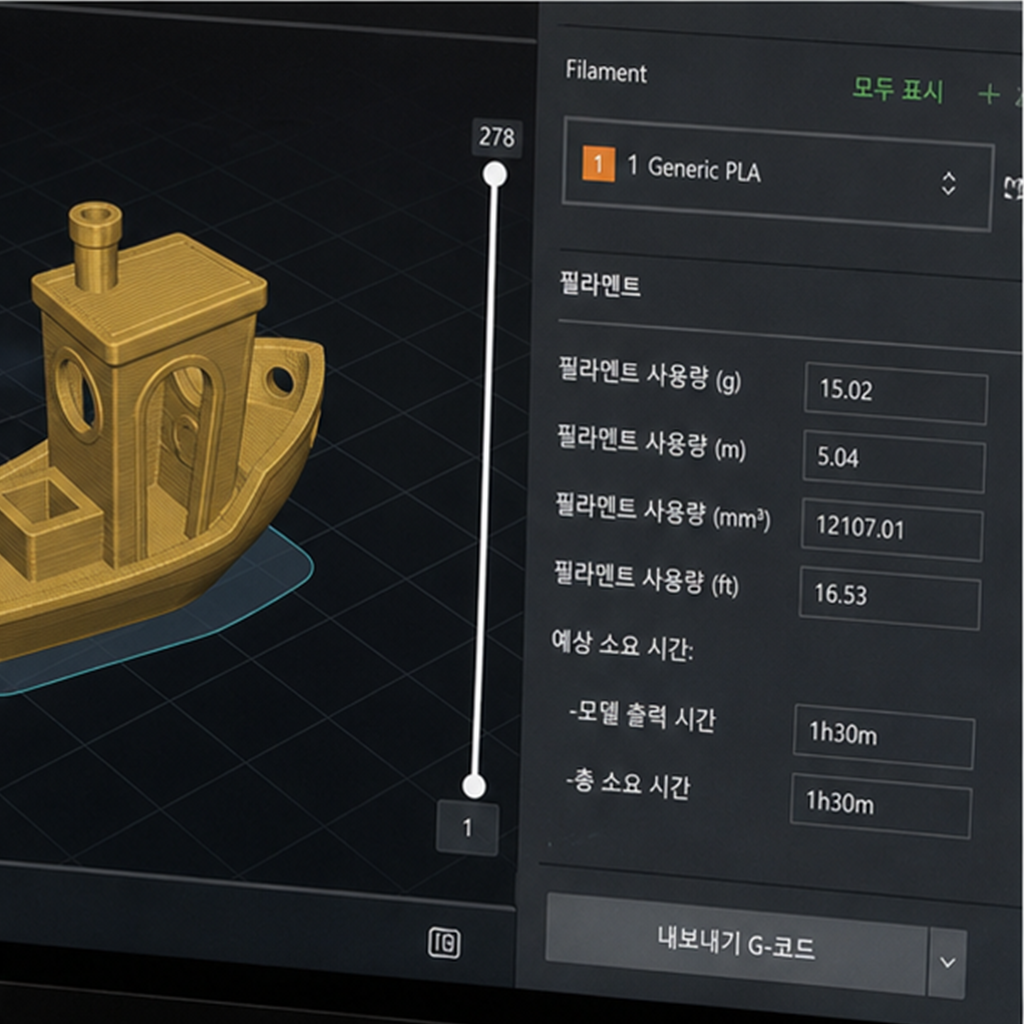Click the layer number box showing 278
Screen dimensions: 1024x1024
(x=497, y=137)
